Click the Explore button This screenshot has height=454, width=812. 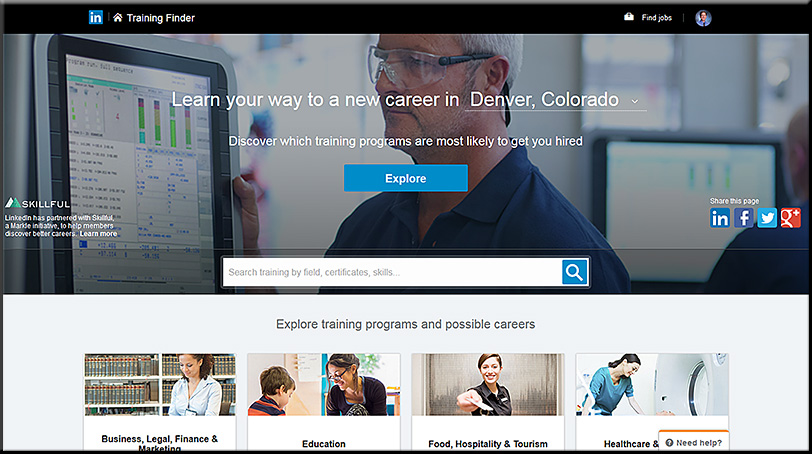[405, 178]
